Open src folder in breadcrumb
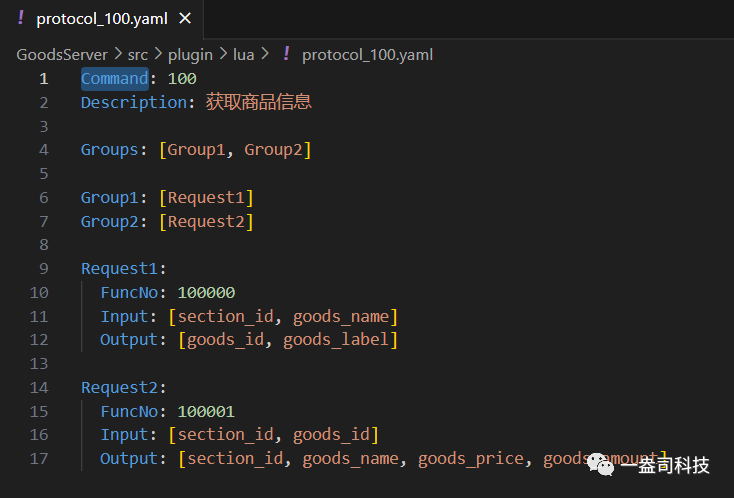Image resolution: width=734 pixels, height=498 pixels. (138, 55)
